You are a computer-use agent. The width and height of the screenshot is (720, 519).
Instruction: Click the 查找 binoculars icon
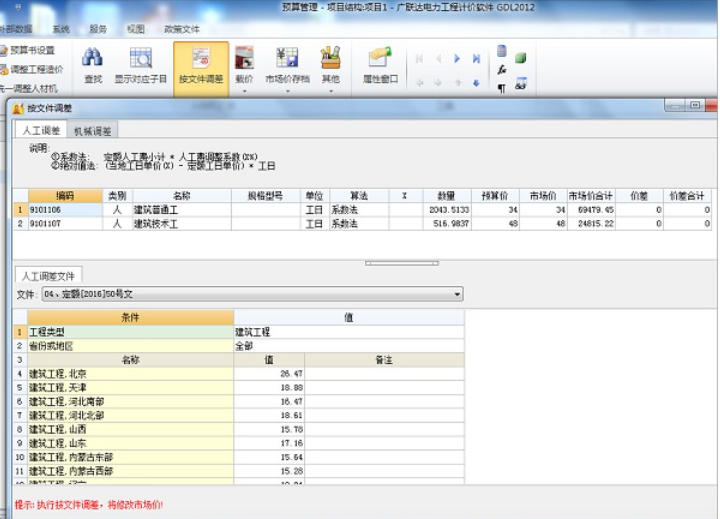[93, 60]
